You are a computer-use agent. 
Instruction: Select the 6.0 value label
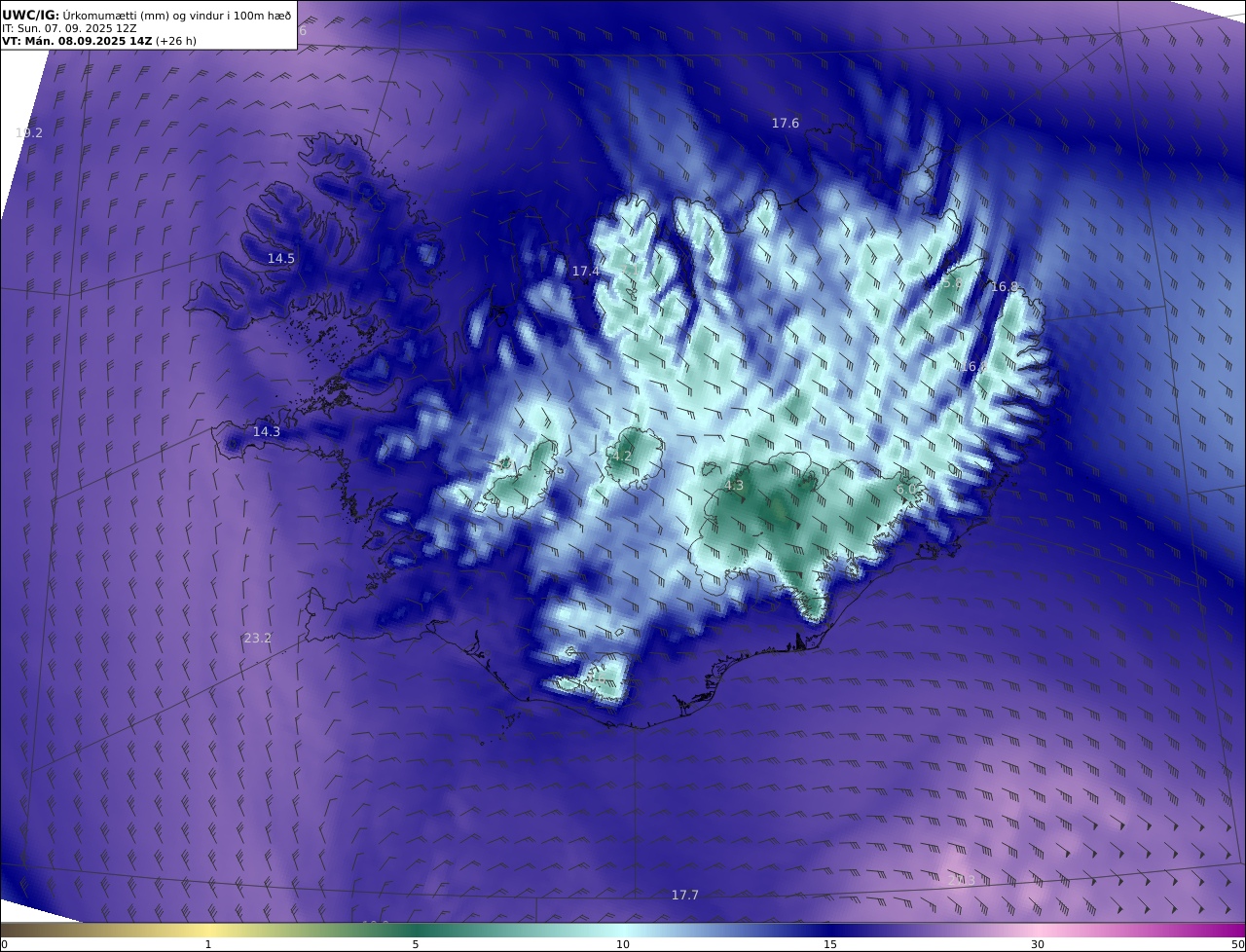coord(906,489)
